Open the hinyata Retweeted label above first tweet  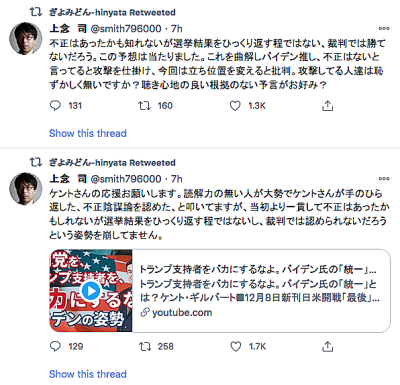tap(112, 12)
